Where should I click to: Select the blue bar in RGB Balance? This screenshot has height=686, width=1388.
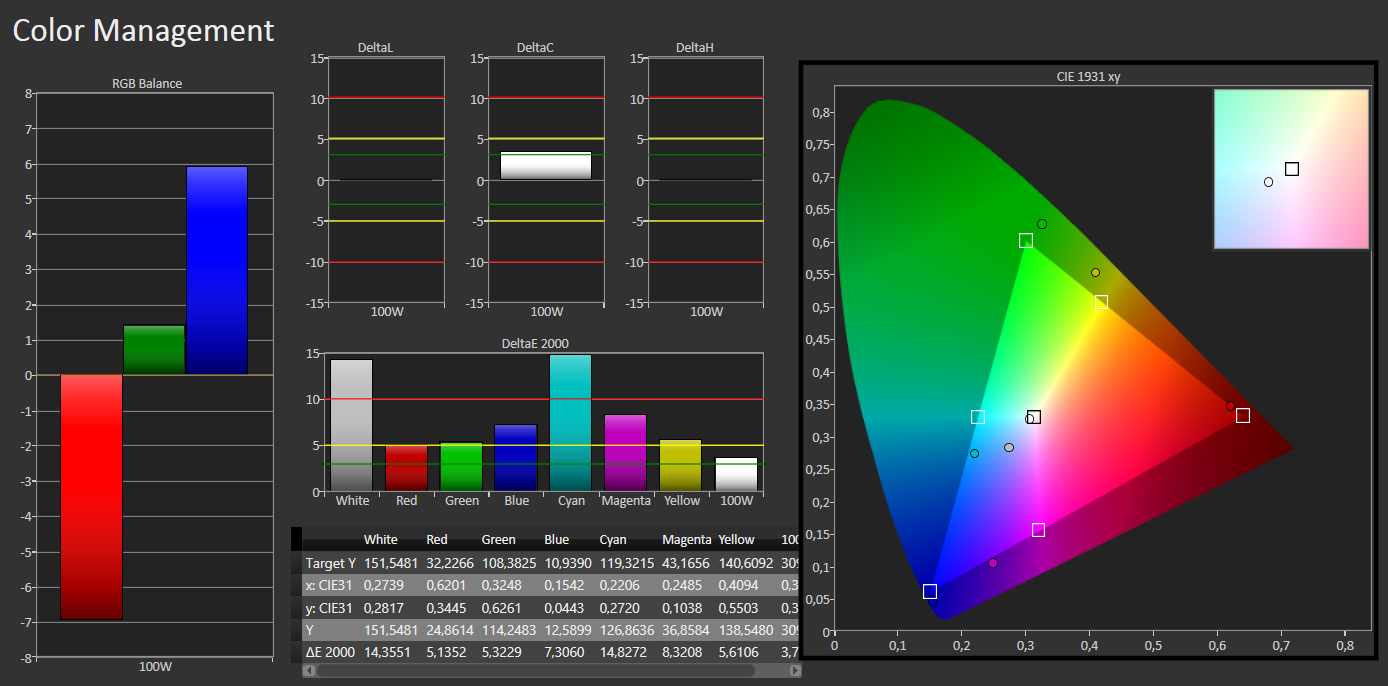[x=217, y=270]
